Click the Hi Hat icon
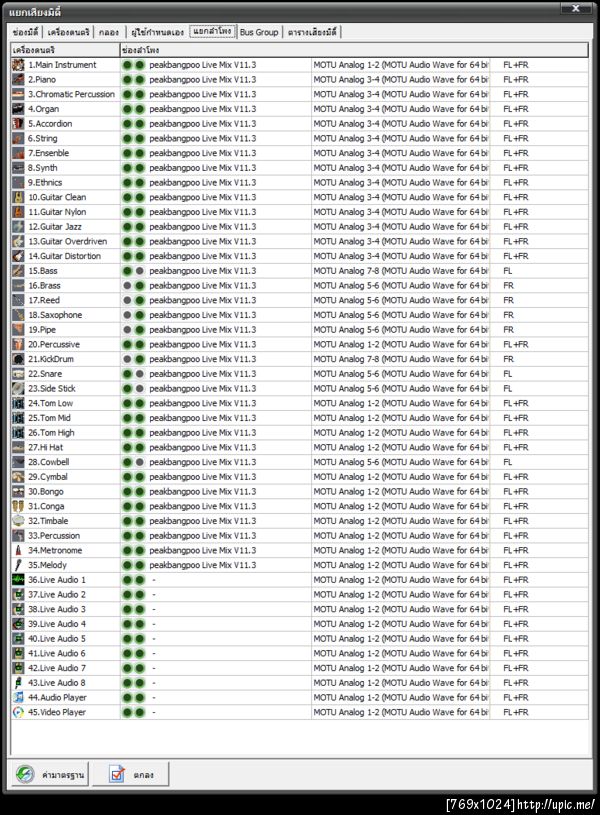The height and width of the screenshot is (815, 600). click(x=18, y=448)
